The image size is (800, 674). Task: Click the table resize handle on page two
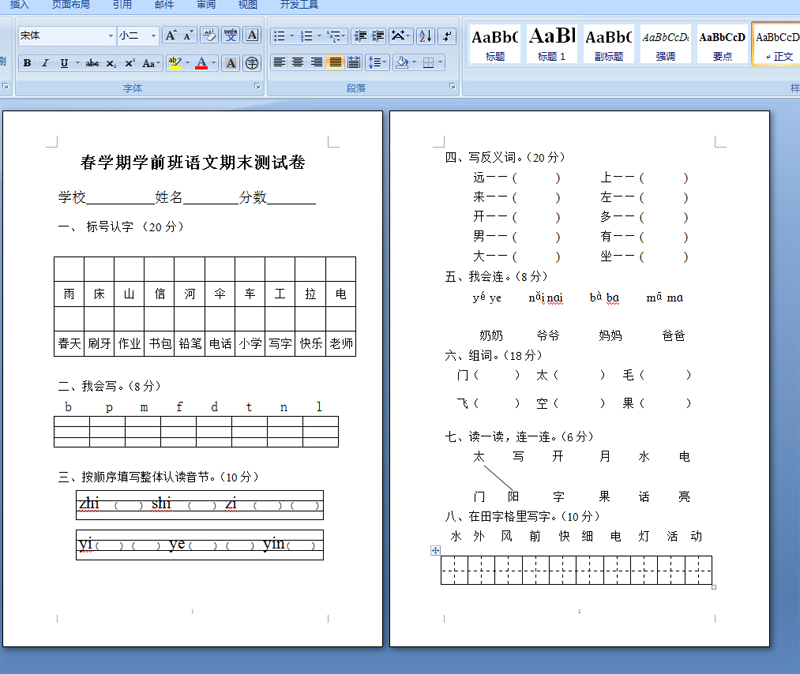coord(714,587)
